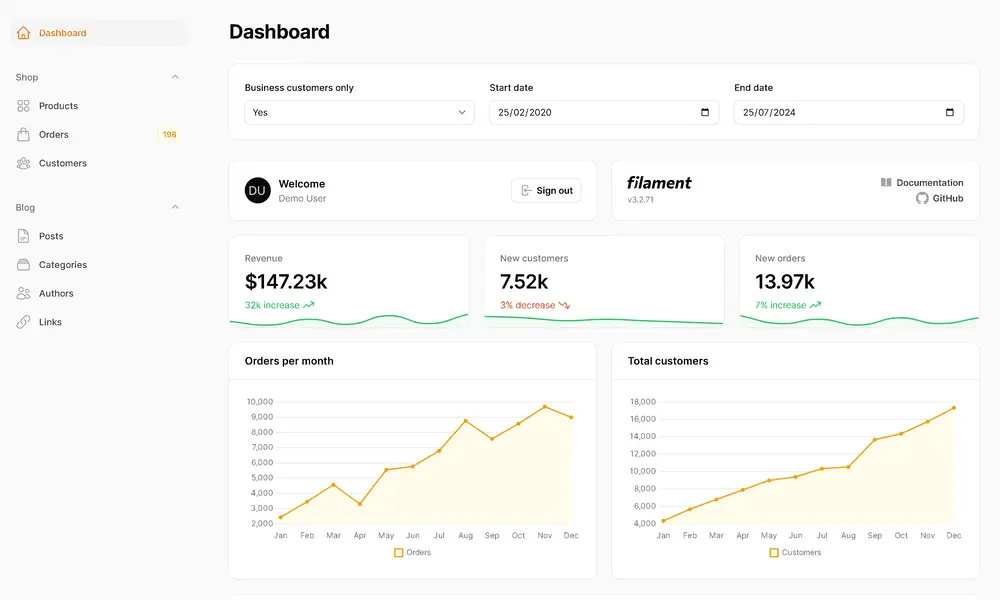Click the 3% decrease text
The image size is (1000, 600).
tap(527, 305)
